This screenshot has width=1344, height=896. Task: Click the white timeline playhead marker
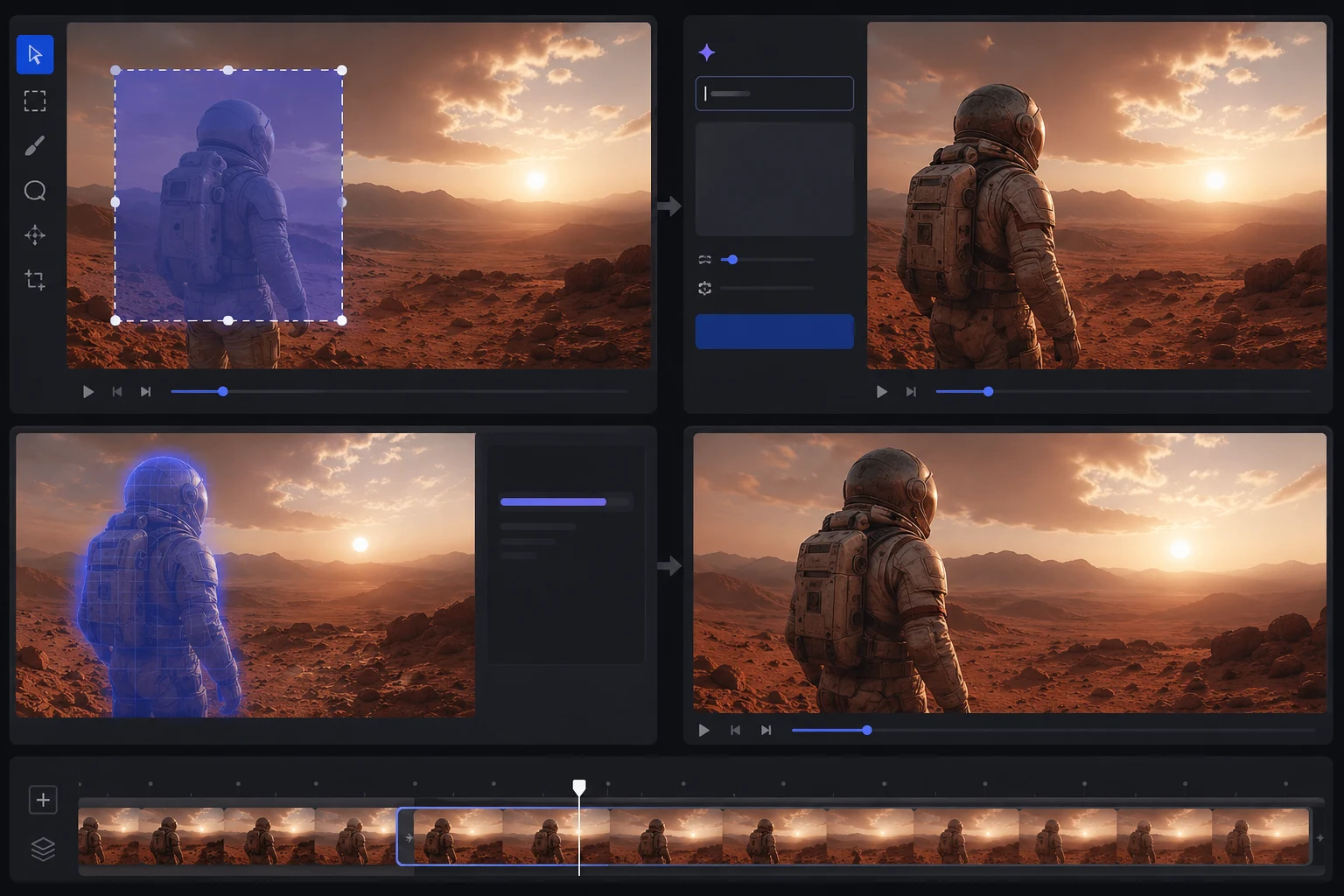579,787
